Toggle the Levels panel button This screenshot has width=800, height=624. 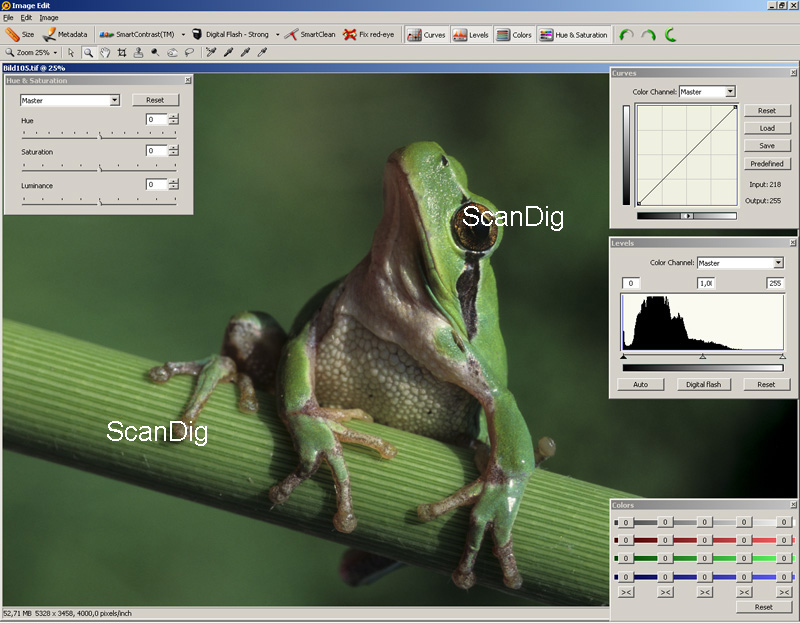tap(470, 35)
